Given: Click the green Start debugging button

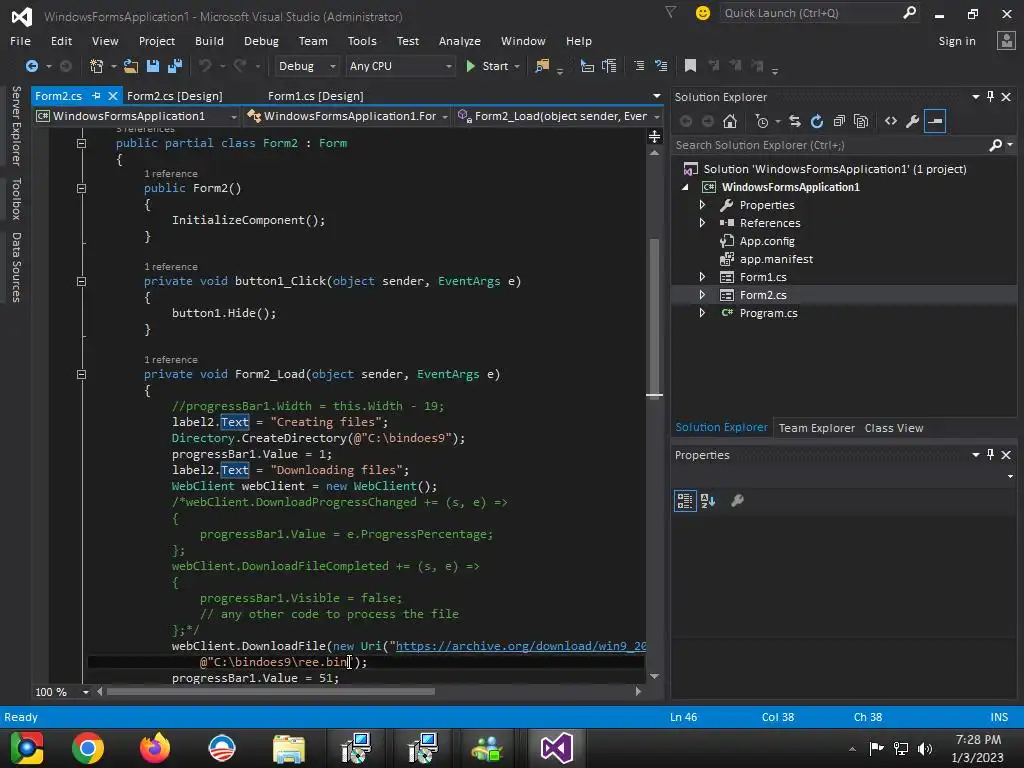Looking at the screenshot, I should pos(487,66).
